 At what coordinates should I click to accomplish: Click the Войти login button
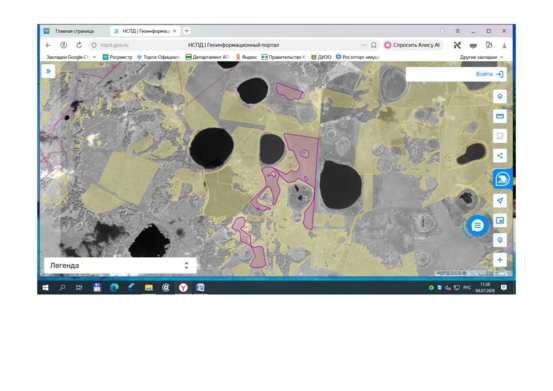coord(490,74)
